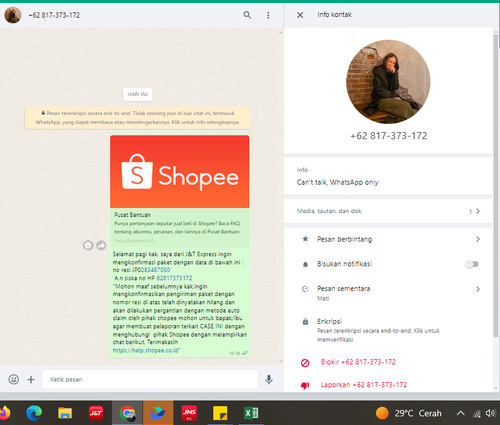
Task: Click the resi number 283487050 link
Action: click(x=155, y=270)
